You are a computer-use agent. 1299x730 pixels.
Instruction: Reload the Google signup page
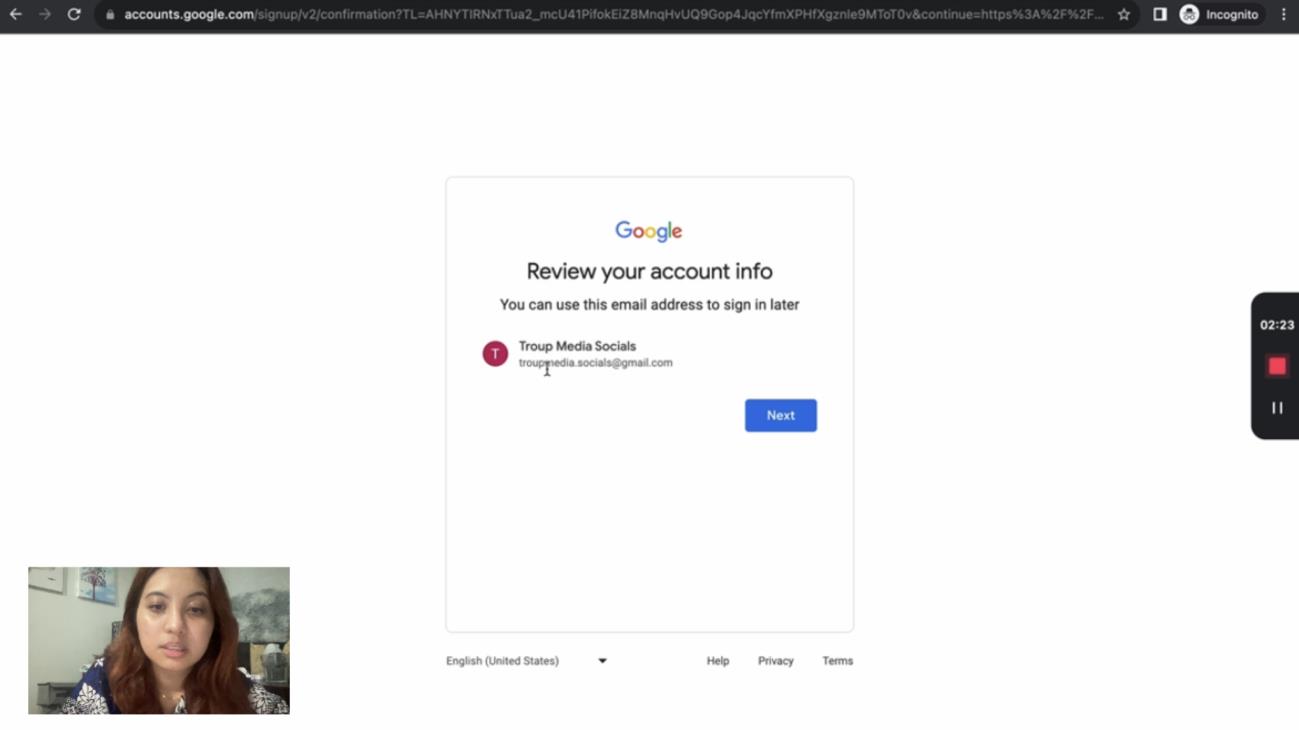click(74, 15)
